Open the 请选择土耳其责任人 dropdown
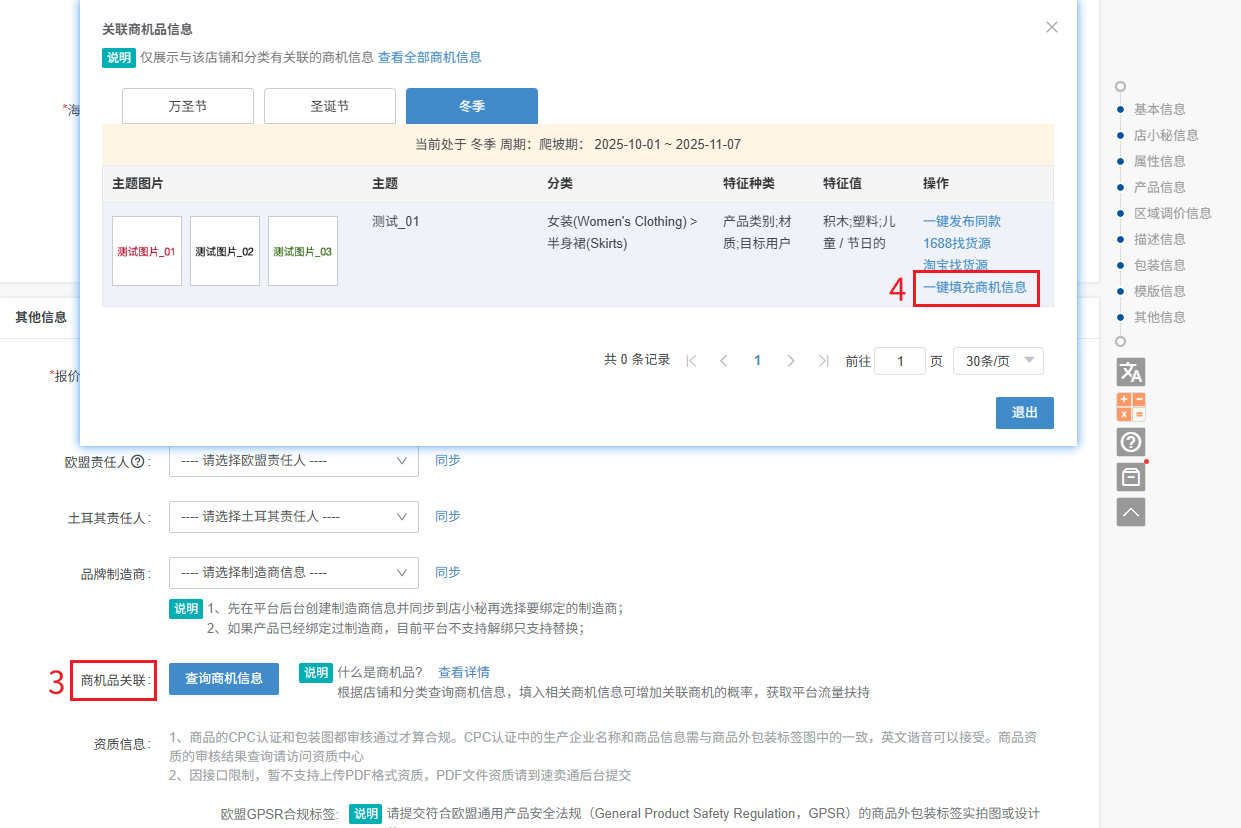 [294, 517]
